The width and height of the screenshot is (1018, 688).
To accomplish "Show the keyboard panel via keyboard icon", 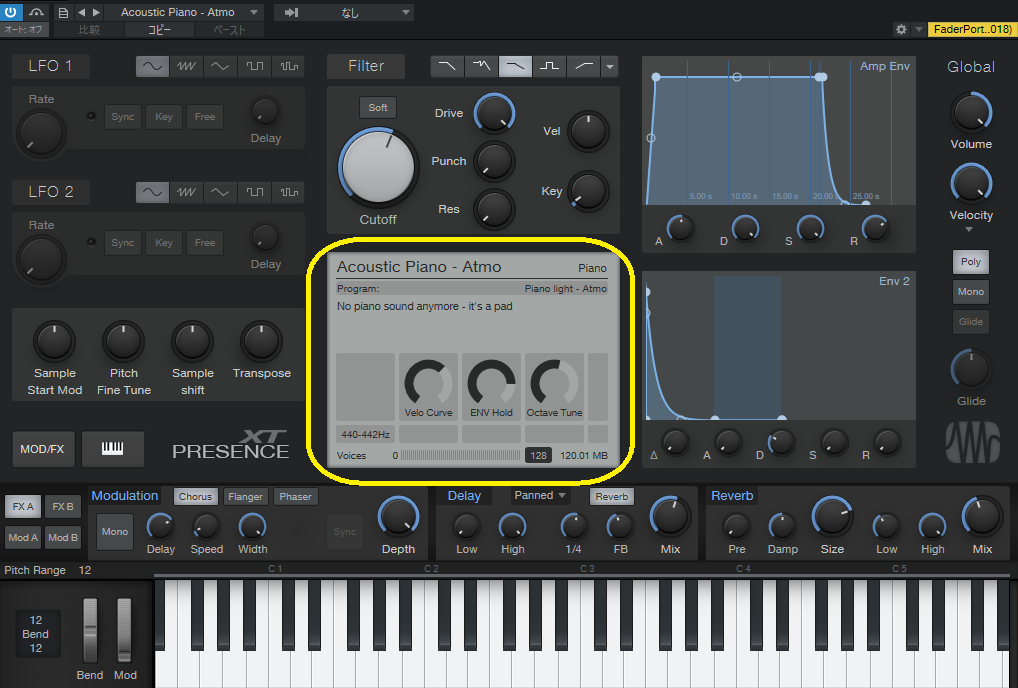I will [x=112, y=448].
